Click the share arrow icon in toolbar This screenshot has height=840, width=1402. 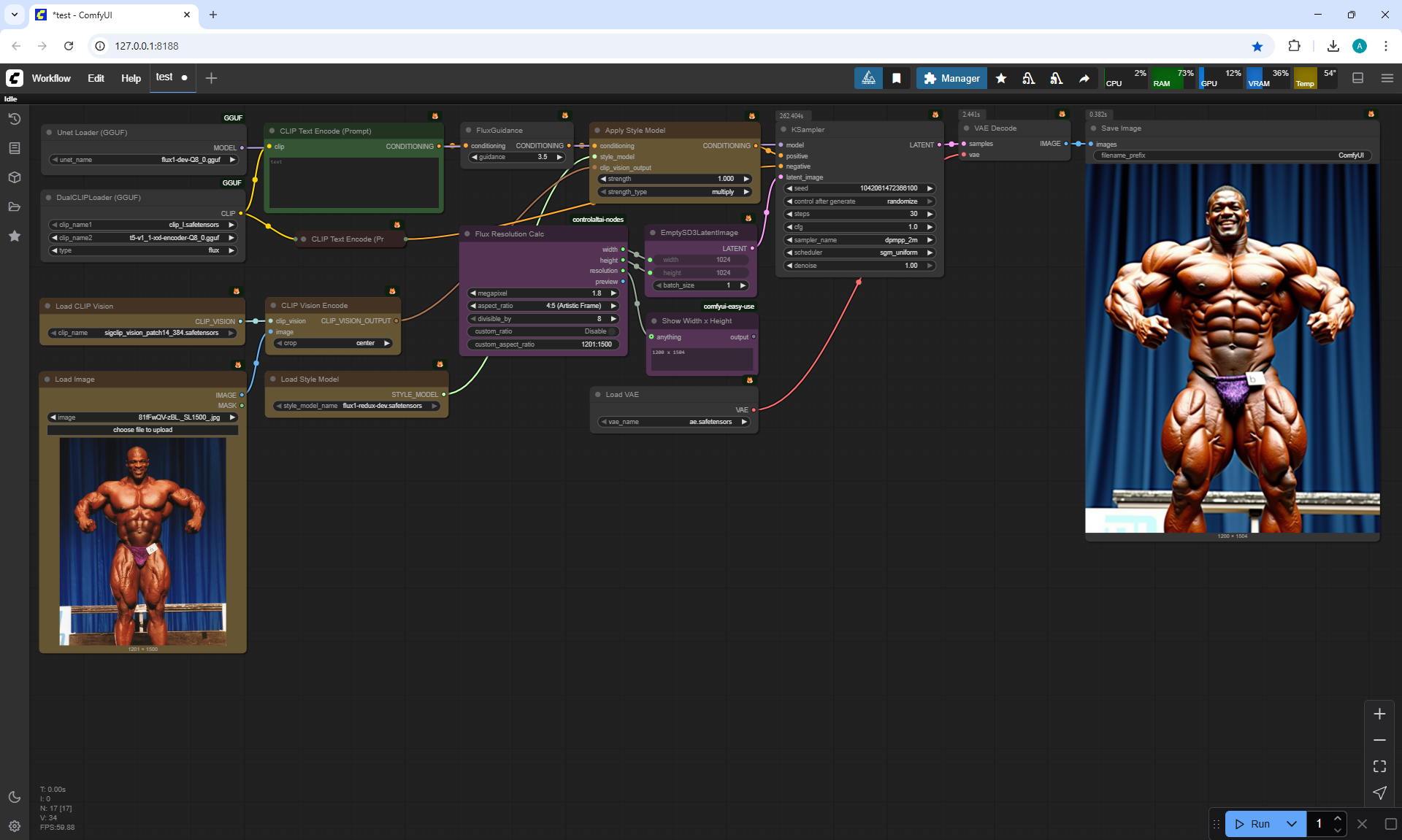pos(1084,78)
